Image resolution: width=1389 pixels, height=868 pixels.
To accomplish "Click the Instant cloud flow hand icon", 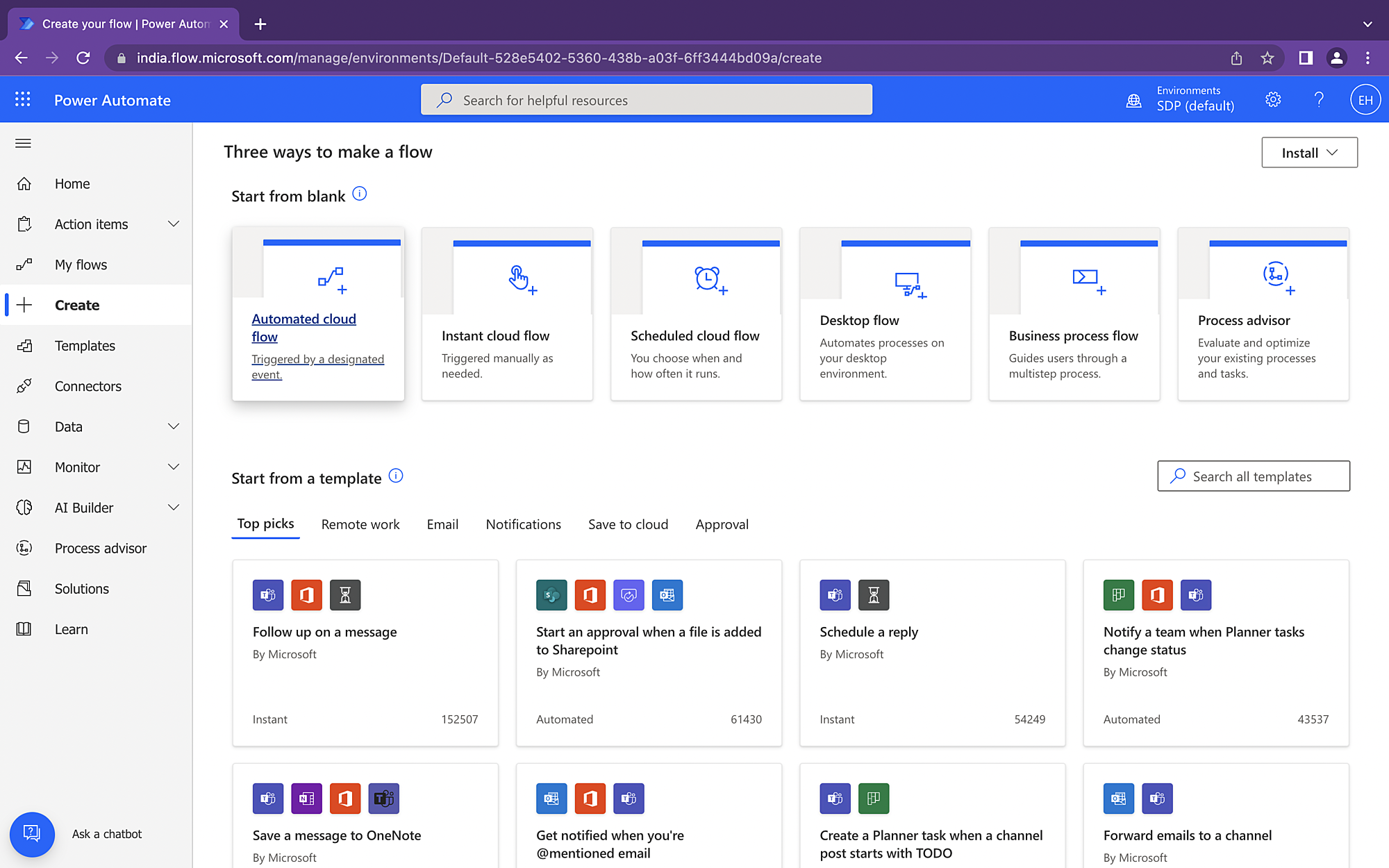I will click(x=522, y=279).
